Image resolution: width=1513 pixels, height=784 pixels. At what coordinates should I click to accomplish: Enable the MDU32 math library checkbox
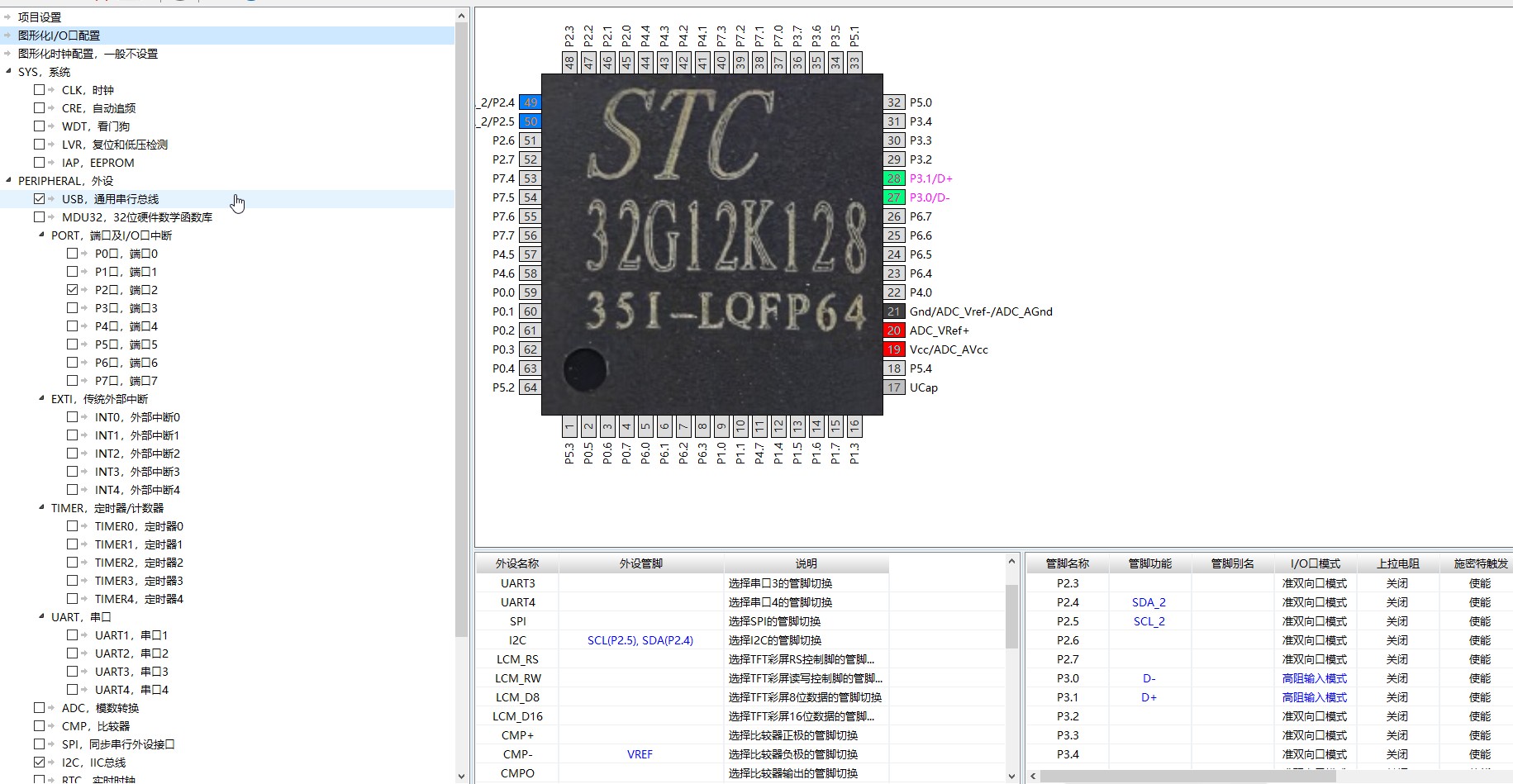(40, 217)
